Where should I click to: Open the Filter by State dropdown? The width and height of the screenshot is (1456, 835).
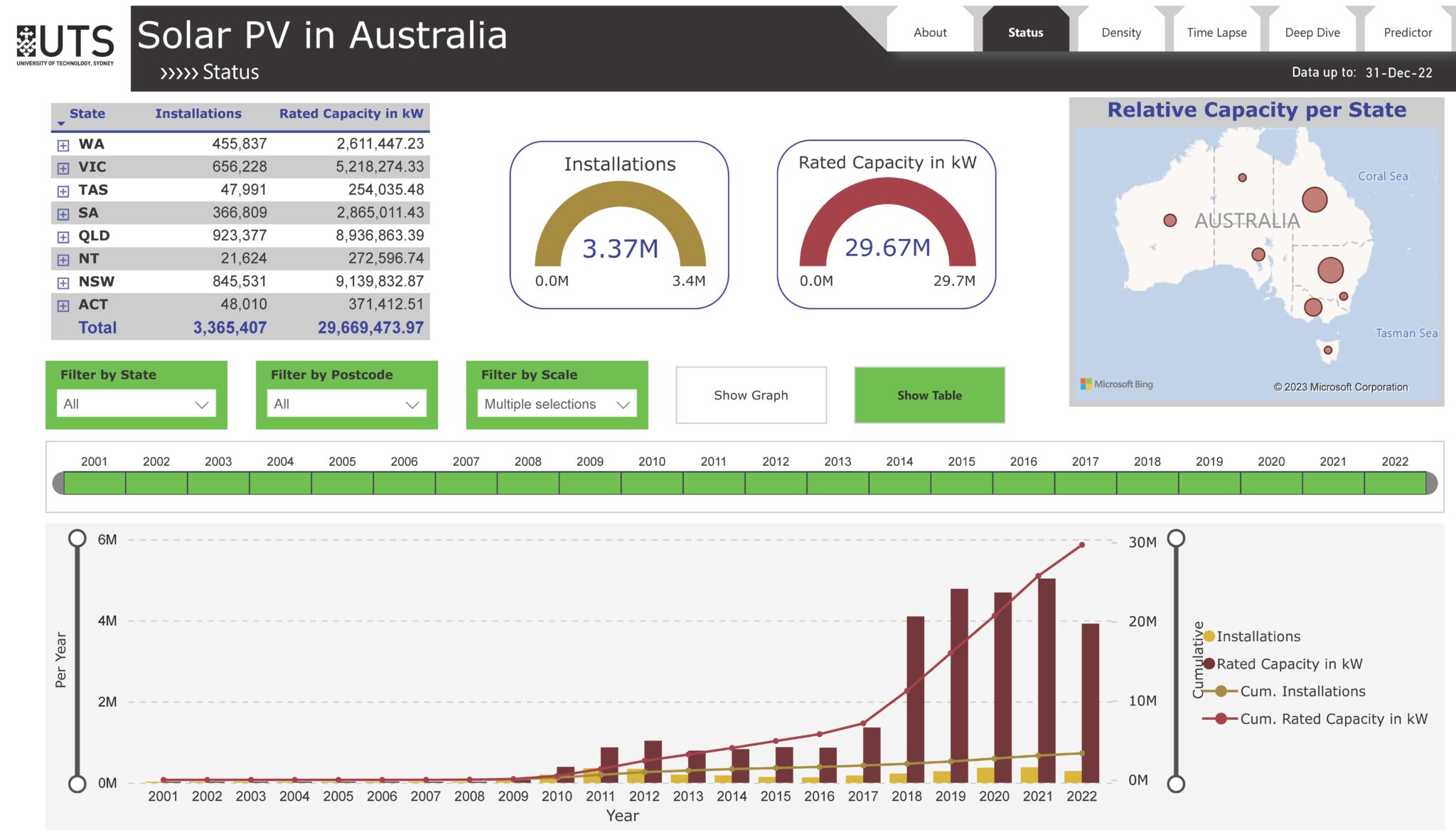pyautogui.click(x=136, y=403)
